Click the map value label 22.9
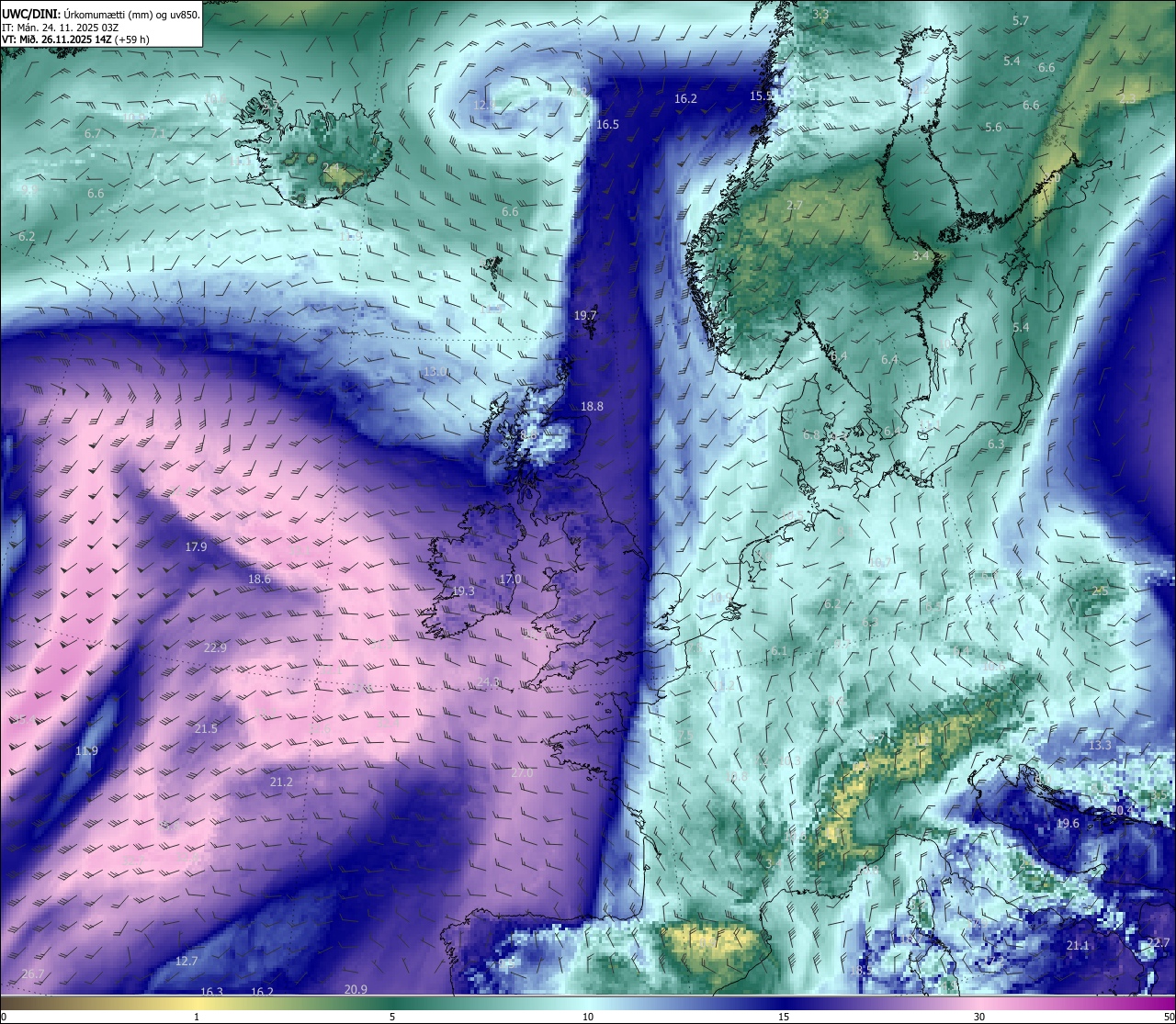 (x=215, y=648)
